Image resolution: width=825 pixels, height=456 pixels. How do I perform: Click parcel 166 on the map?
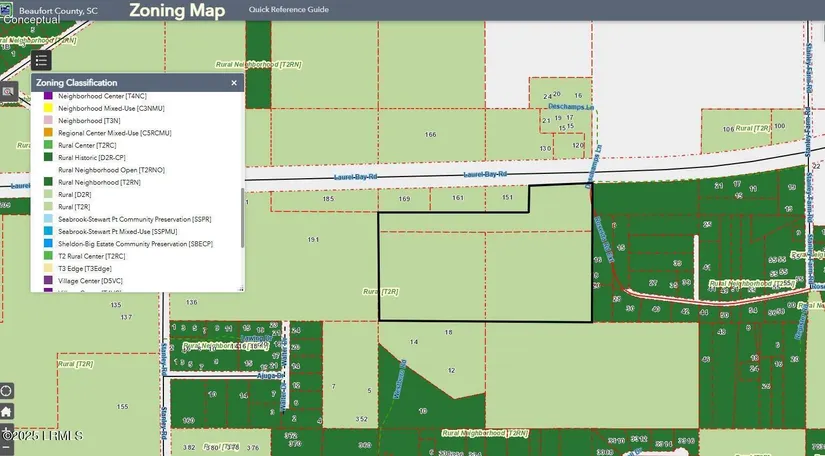tap(430, 134)
